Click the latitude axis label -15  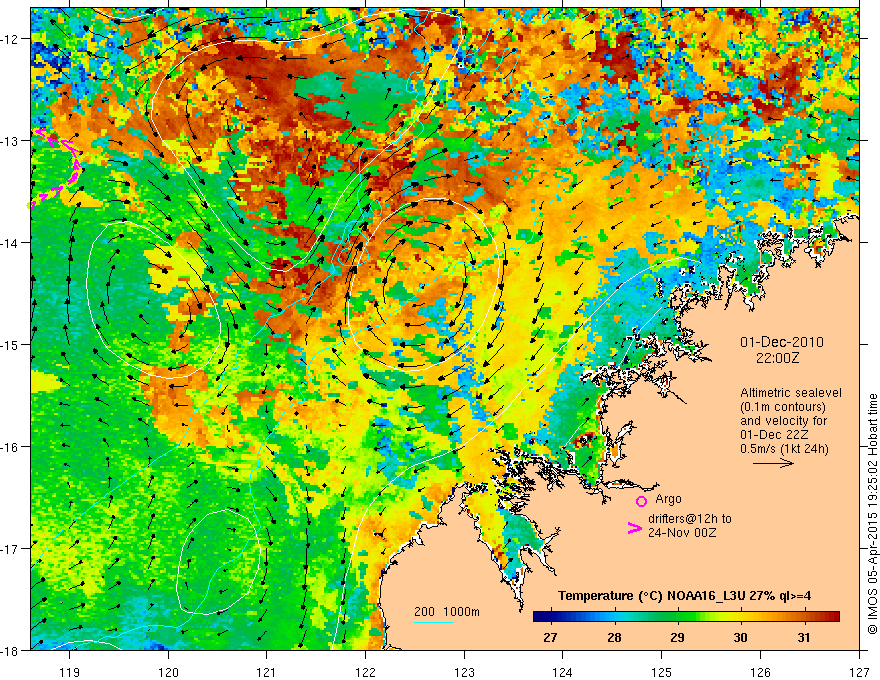(10, 344)
